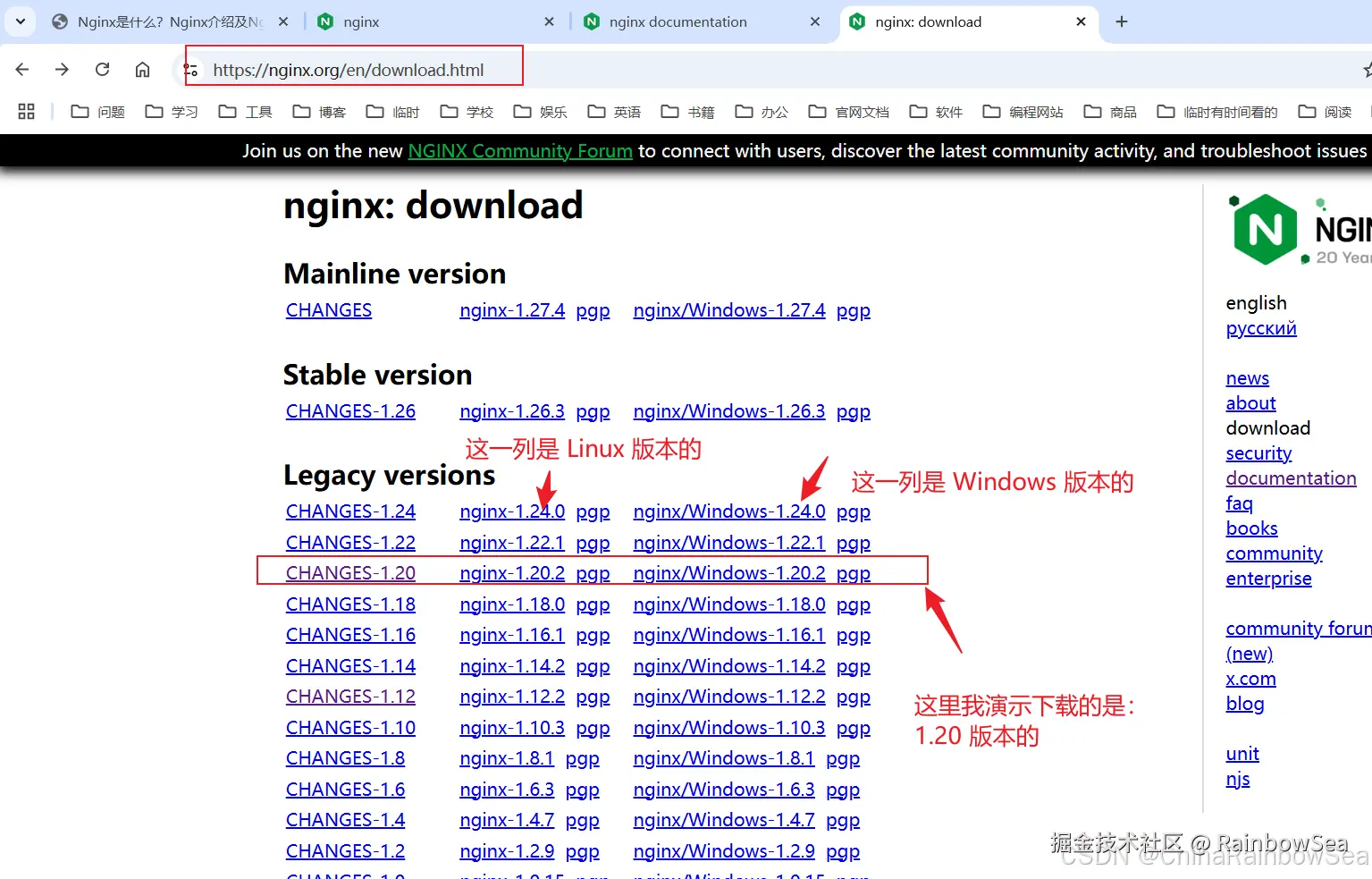
Task: Open the CHANGES-1.12 link
Action: (350, 697)
